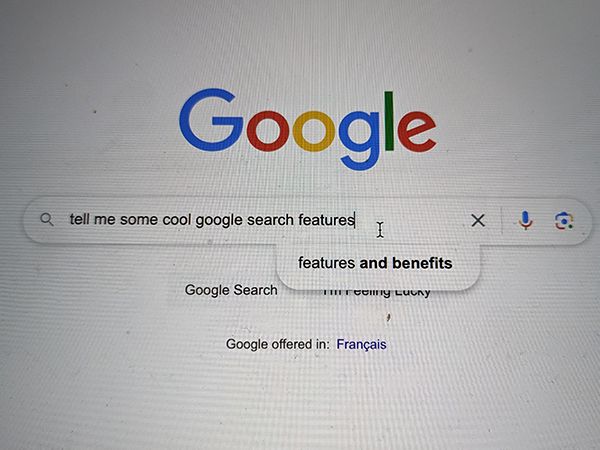Select the "features and benefits" suggestion
600x450 pixels.
point(375,263)
